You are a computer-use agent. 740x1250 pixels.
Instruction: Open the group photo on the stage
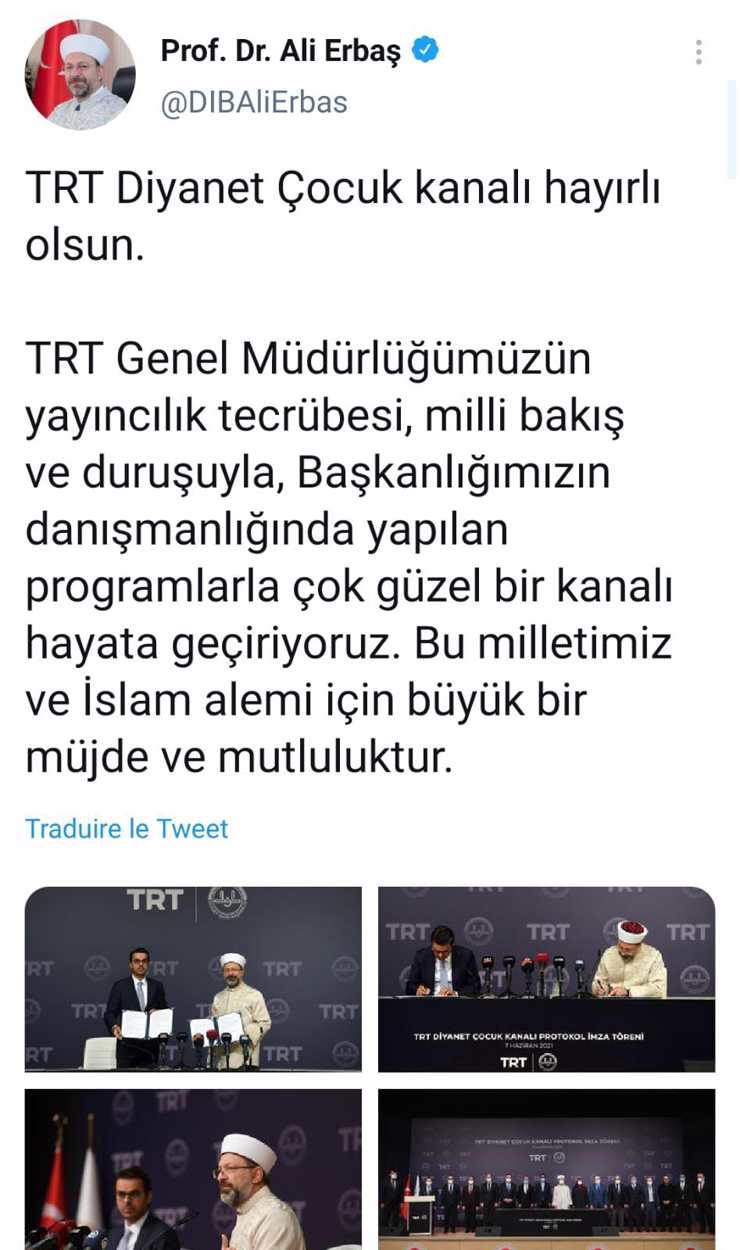tap(547, 1169)
